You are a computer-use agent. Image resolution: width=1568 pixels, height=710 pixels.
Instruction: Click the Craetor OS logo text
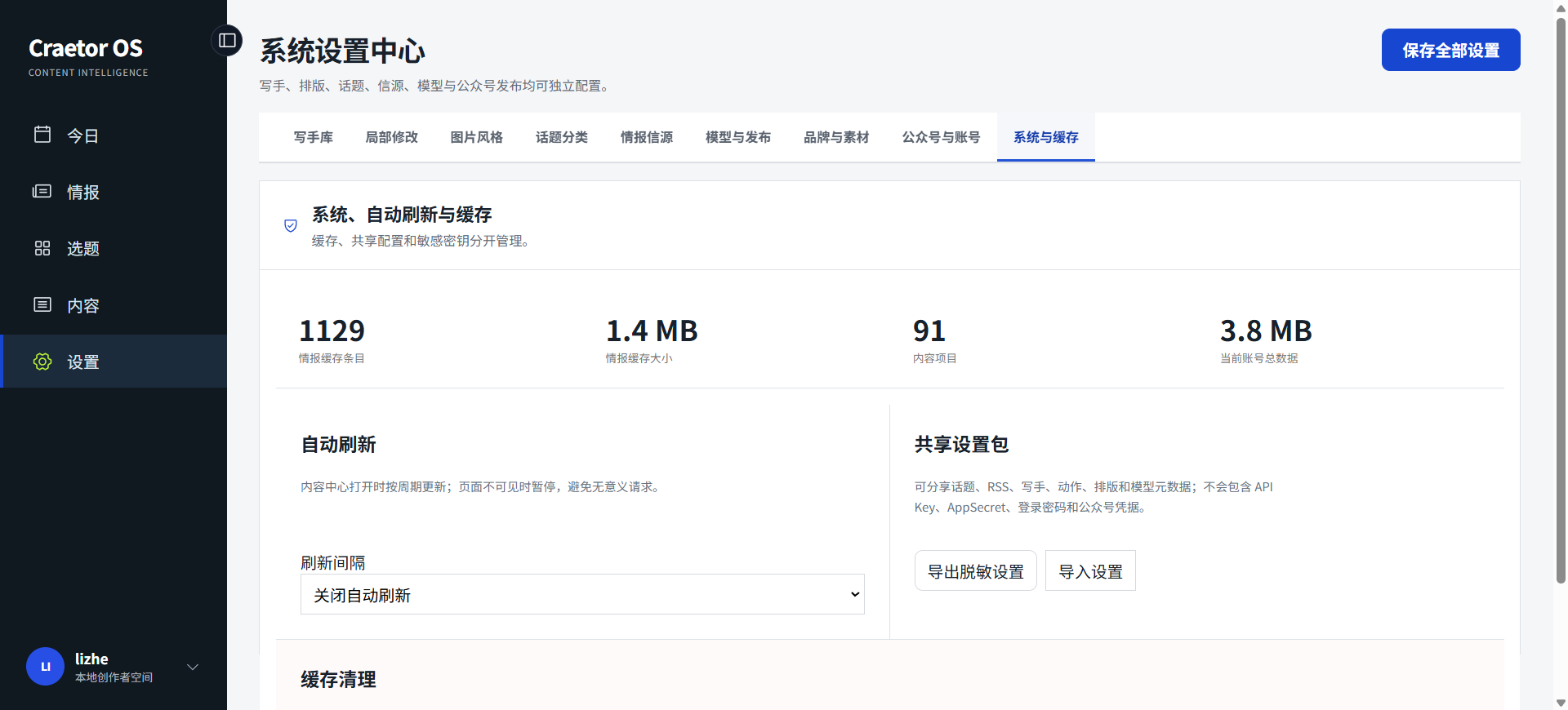(86, 48)
